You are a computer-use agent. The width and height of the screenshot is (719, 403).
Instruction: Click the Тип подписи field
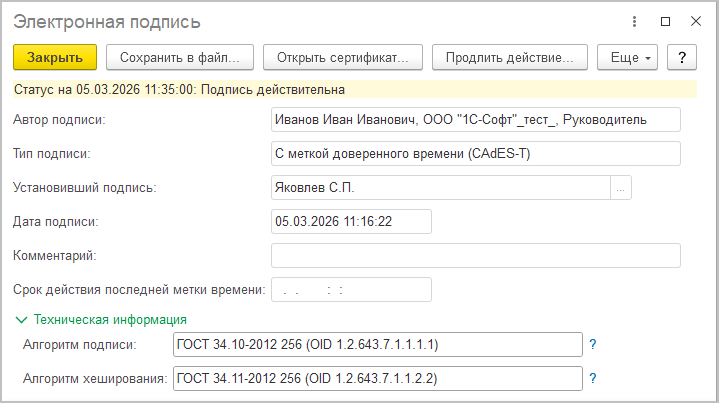click(475, 154)
